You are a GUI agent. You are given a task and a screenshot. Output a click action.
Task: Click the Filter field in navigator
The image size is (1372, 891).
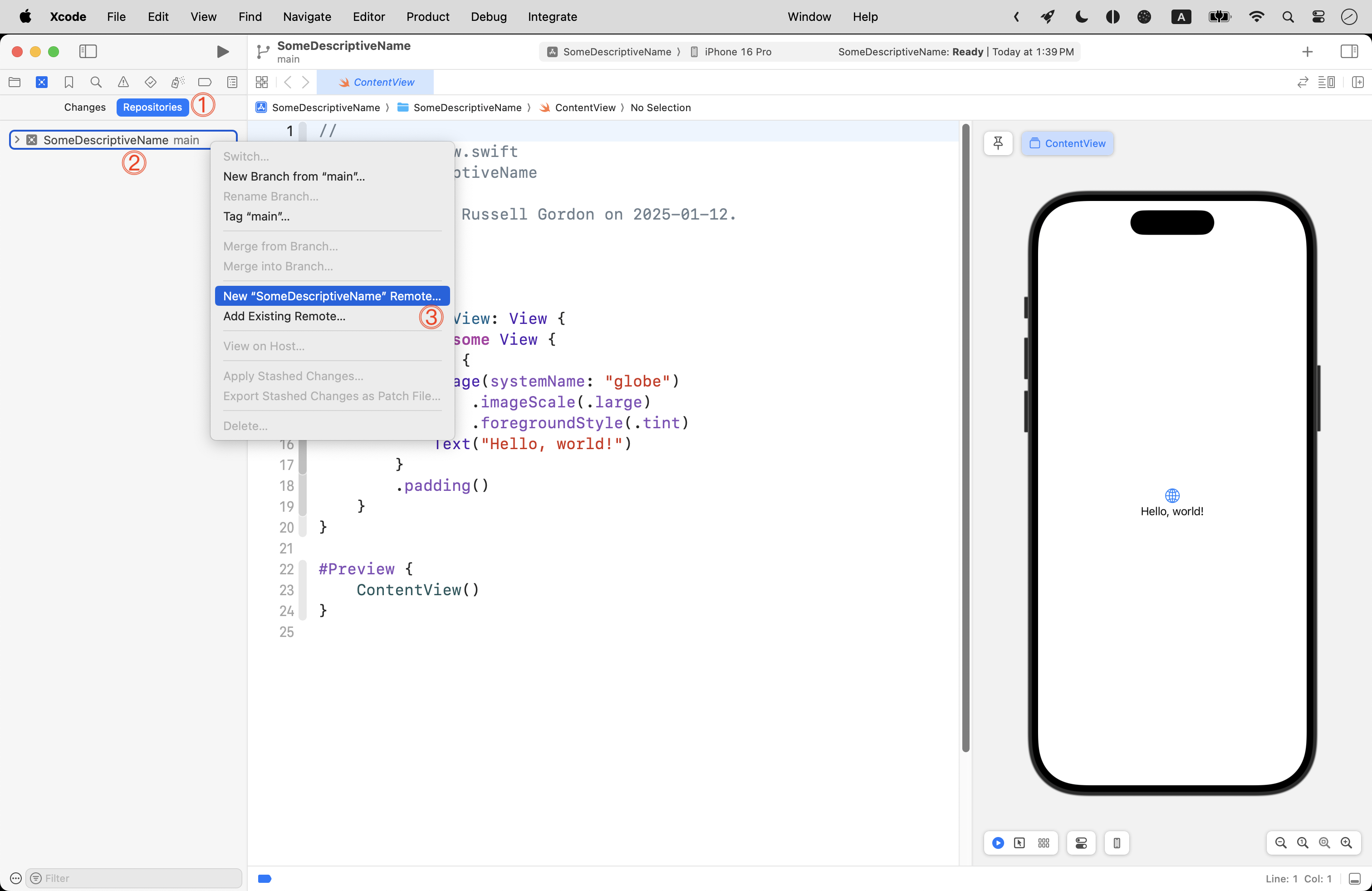[x=136, y=878]
